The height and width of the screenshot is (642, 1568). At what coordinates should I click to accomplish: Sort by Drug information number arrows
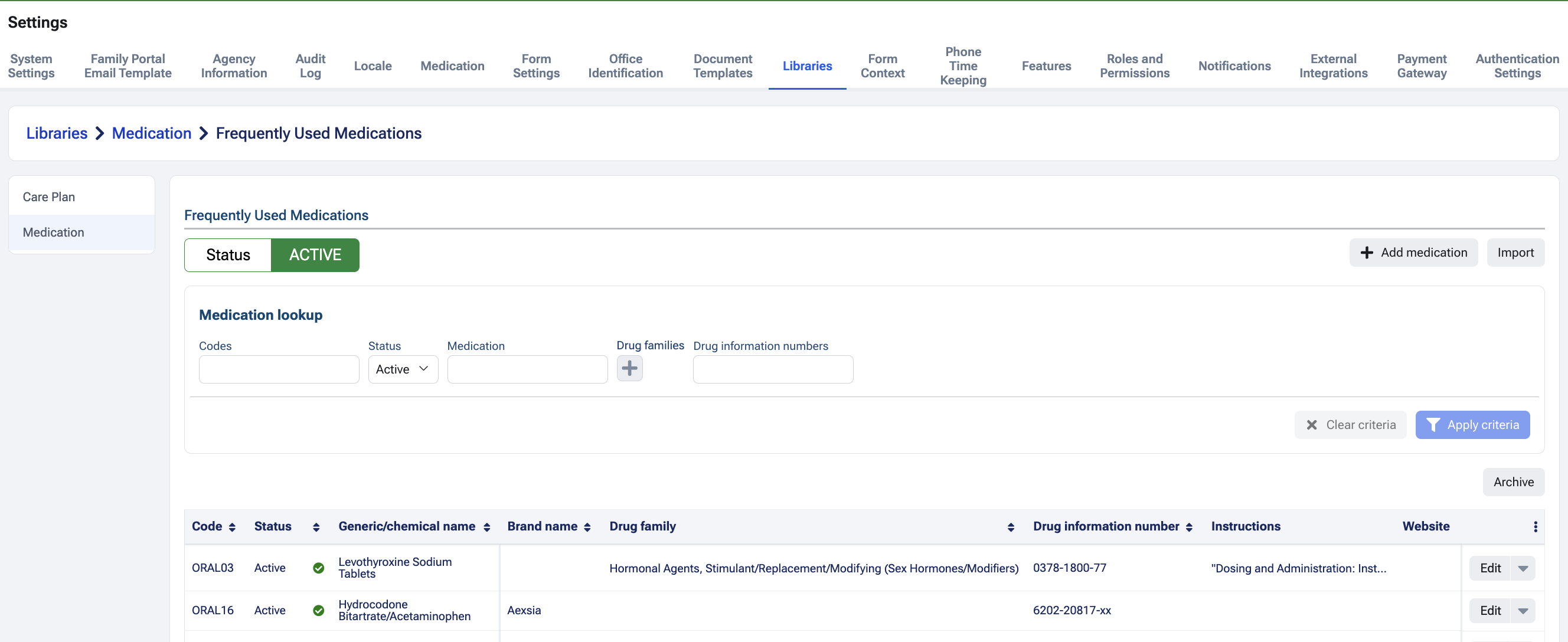(x=1188, y=527)
